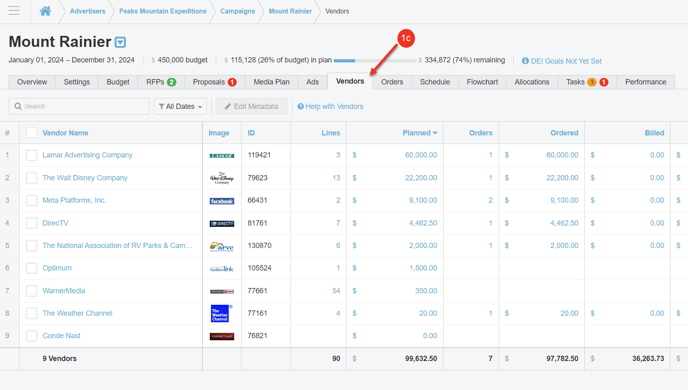Image resolution: width=688 pixels, height=390 pixels.
Task: Click the budget in-plan progress bar
Action: 375,61
